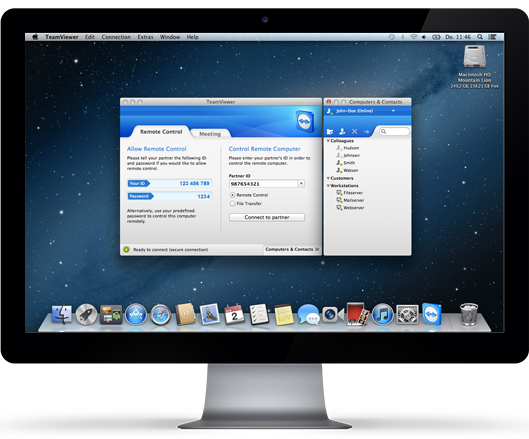The width and height of the screenshot is (529, 439).
Task: Click TeamViewer icon in the dock
Action: [x=432, y=314]
